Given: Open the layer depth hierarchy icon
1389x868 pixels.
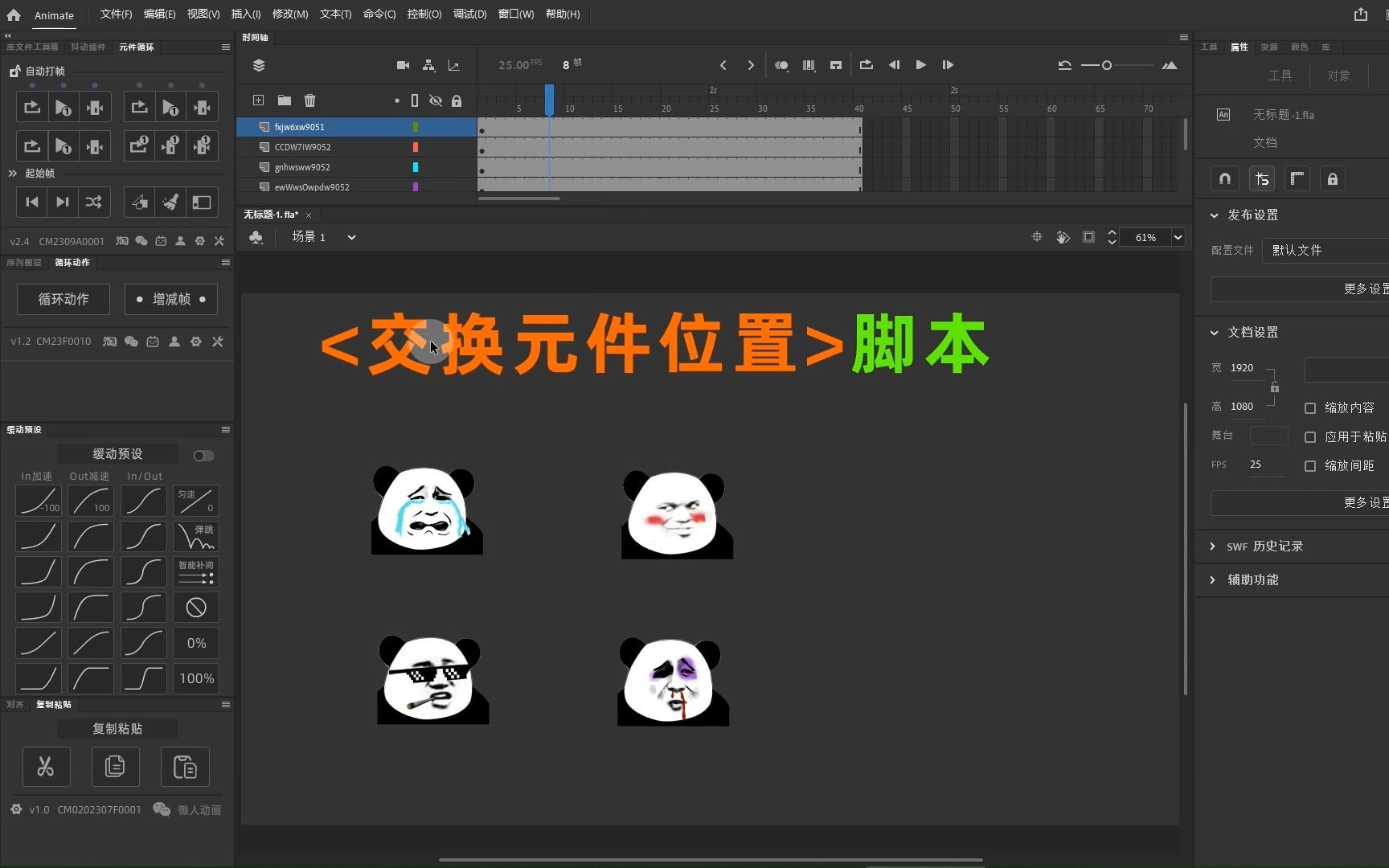Looking at the screenshot, I should click(x=429, y=65).
